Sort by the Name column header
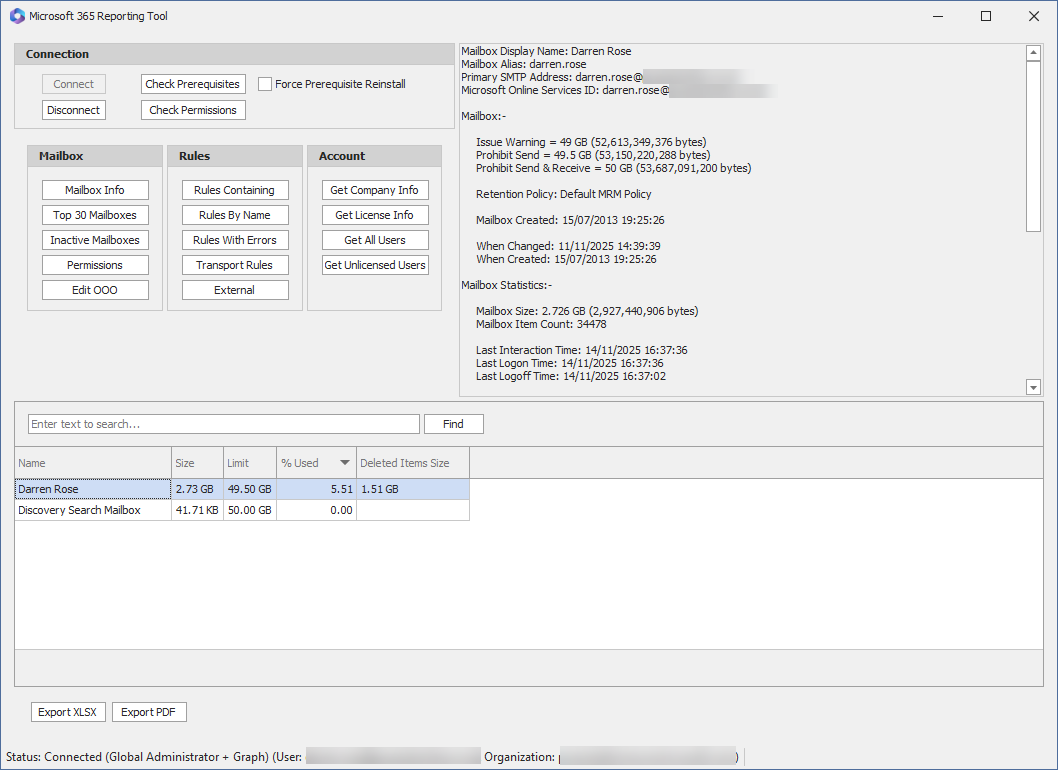Screen dimensions: 1058x770 (92, 463)
